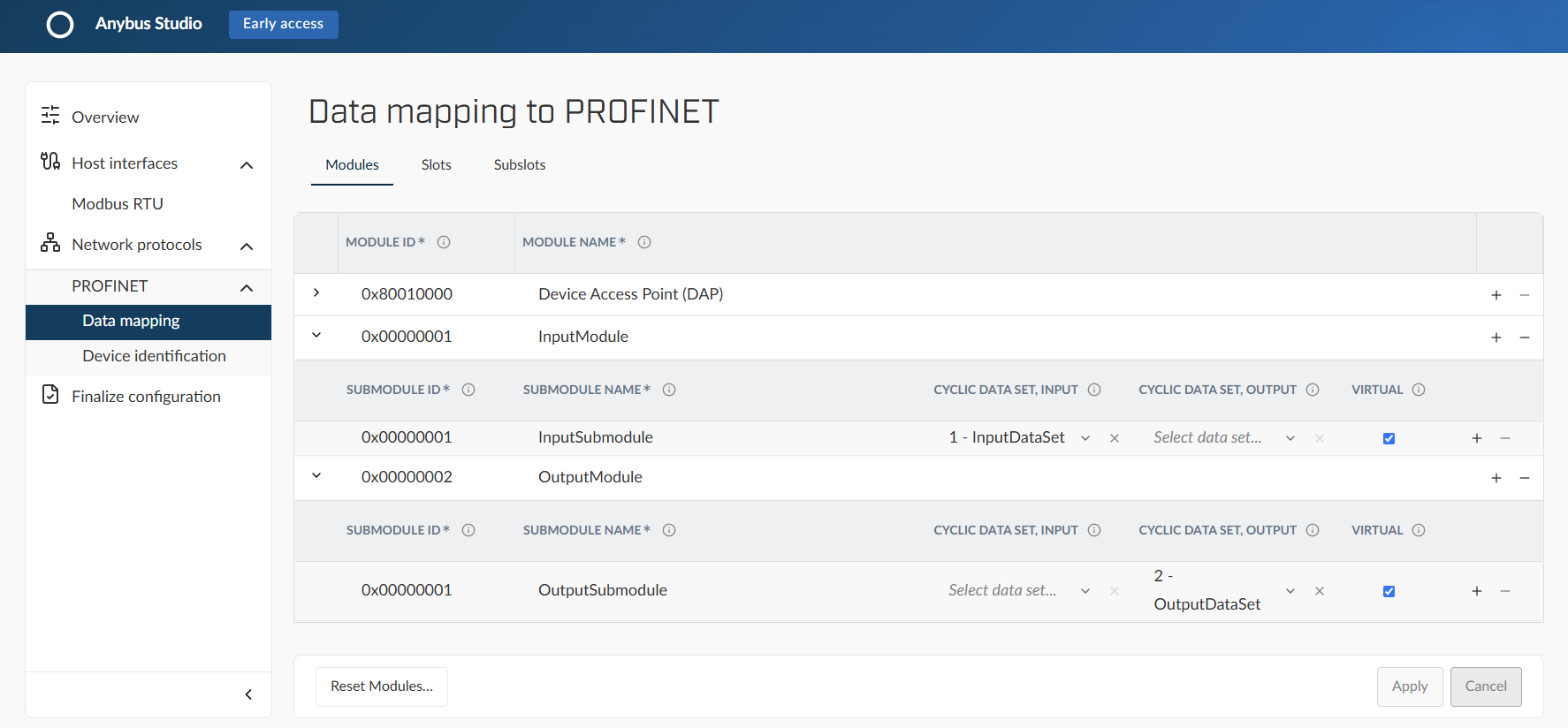1568x728 pixels.
Task: Click info icon next to MODULE NAME
Action: coord(644,242)
